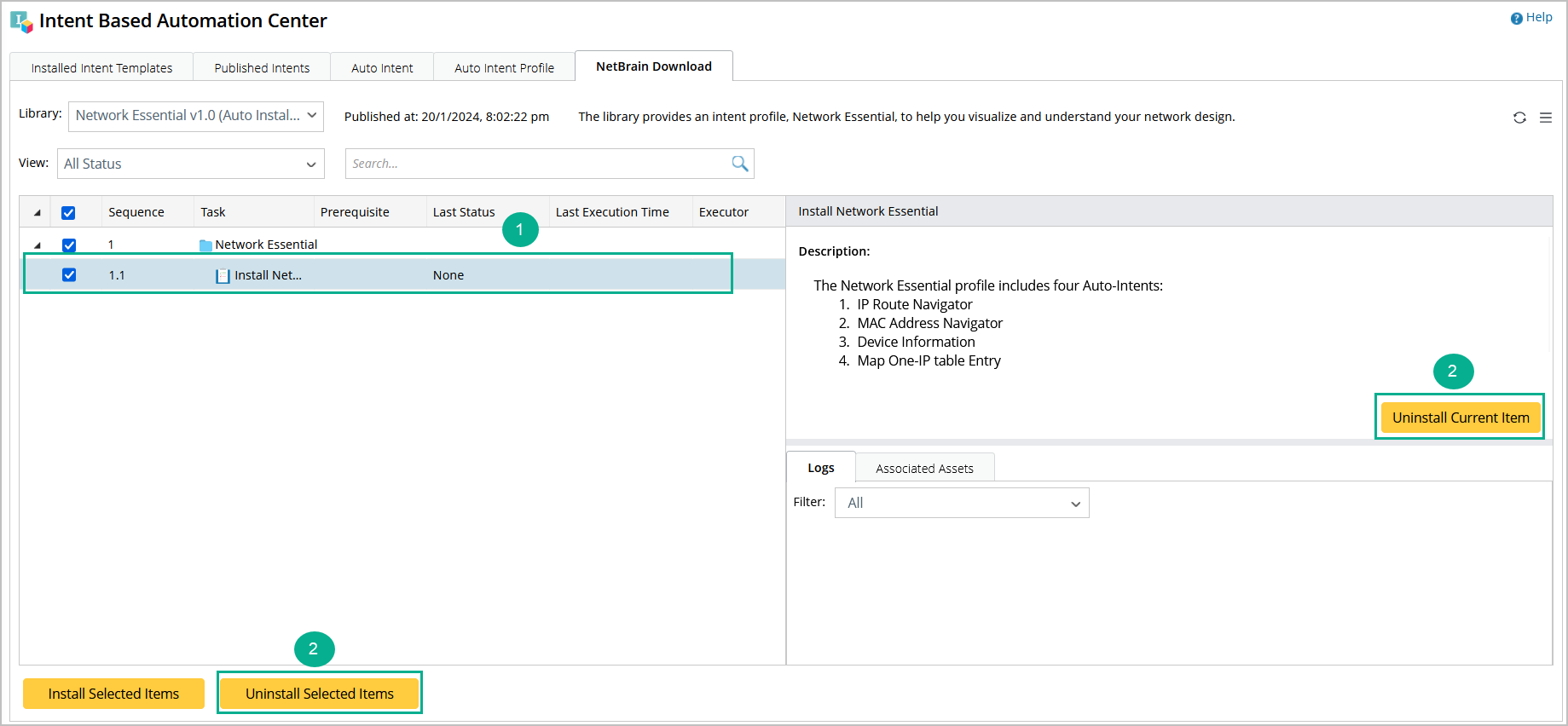Open the Logs Filter dropdown
The width and height of the screenshot is (1568, 726).
point(962,503)
